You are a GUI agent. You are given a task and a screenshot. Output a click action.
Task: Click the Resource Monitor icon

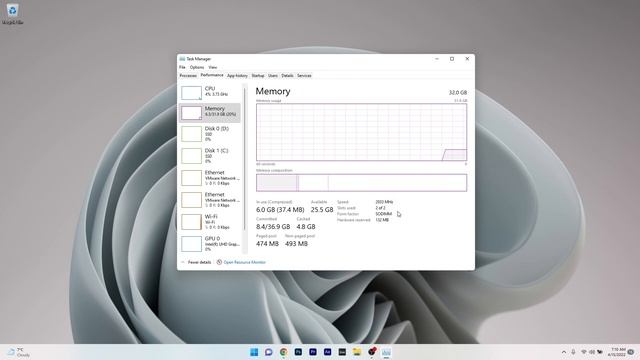(219, 262)
